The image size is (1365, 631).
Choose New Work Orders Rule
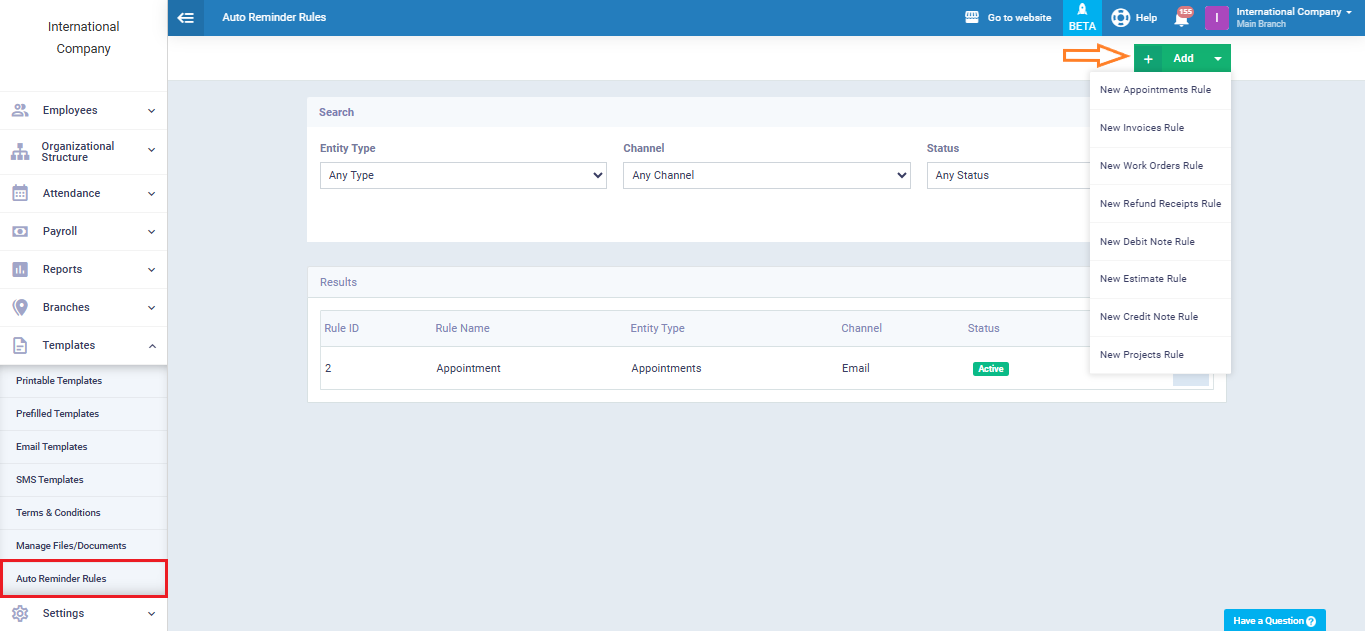[1151, 166]
